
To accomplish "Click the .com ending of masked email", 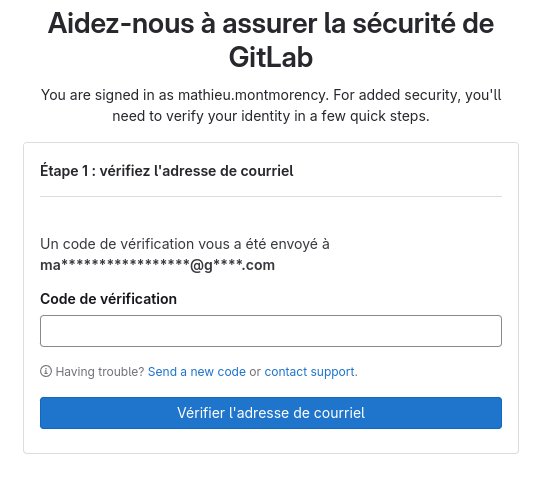I will (x=258, y=265).
